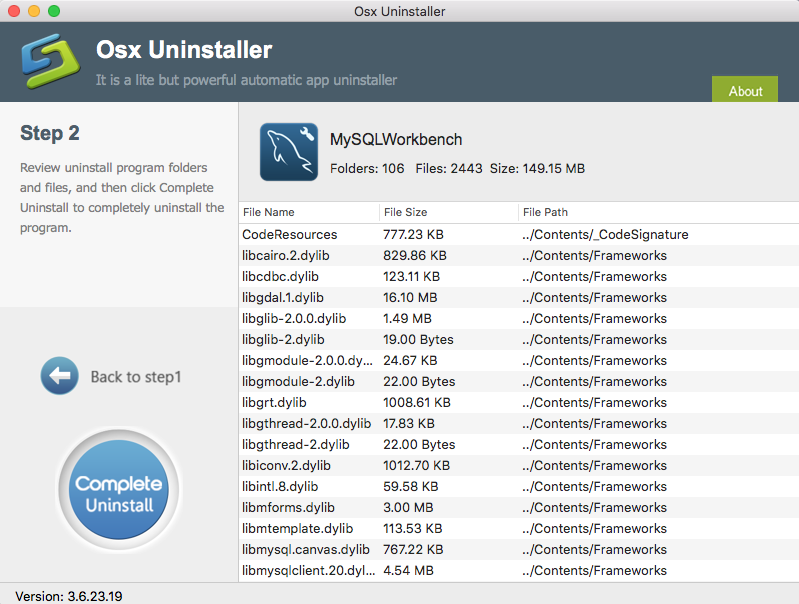Select the libgrt.dylib entry
Screen dimensions: 799x604
pyautogui.click(x=274, y=402)
